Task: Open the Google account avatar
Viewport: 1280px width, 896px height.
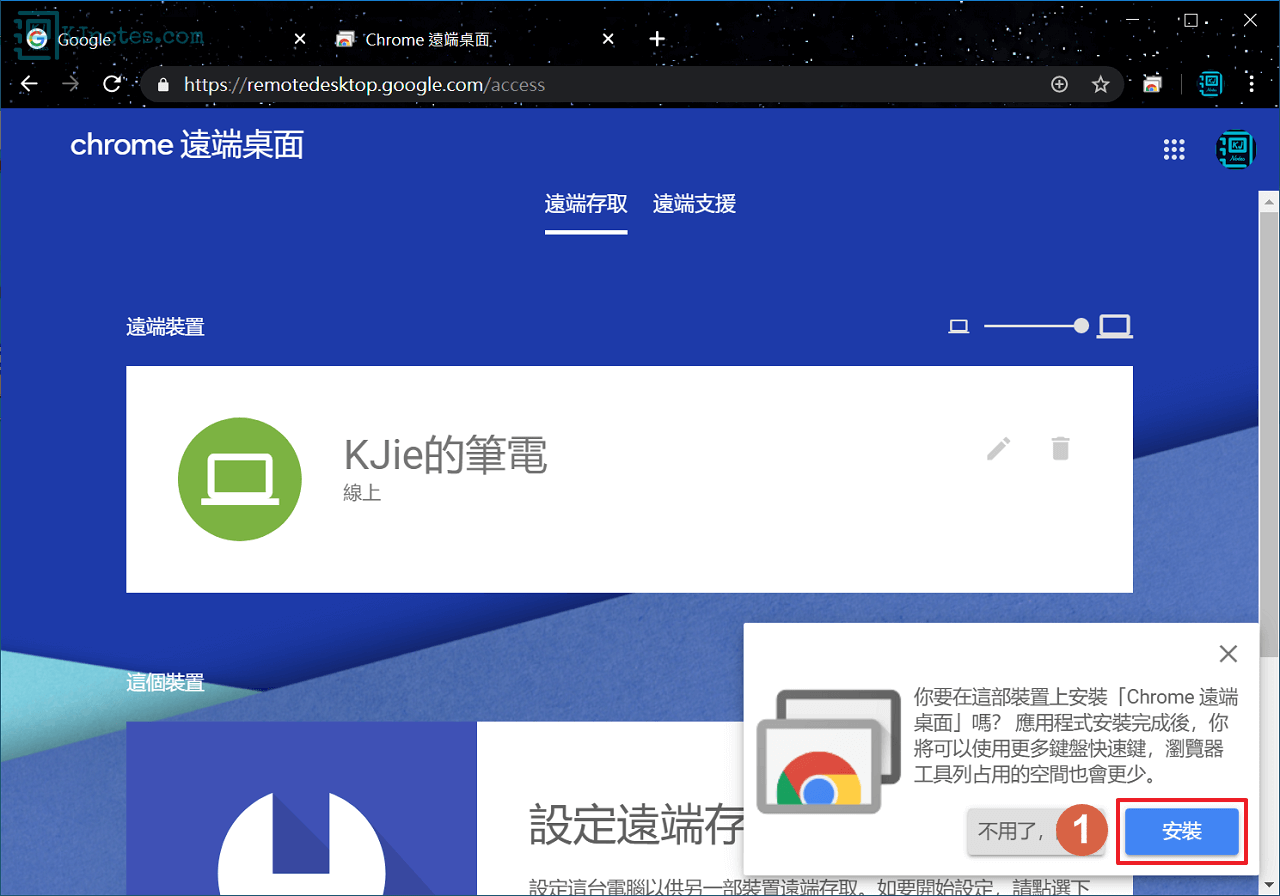Action: pos(1236,149)
